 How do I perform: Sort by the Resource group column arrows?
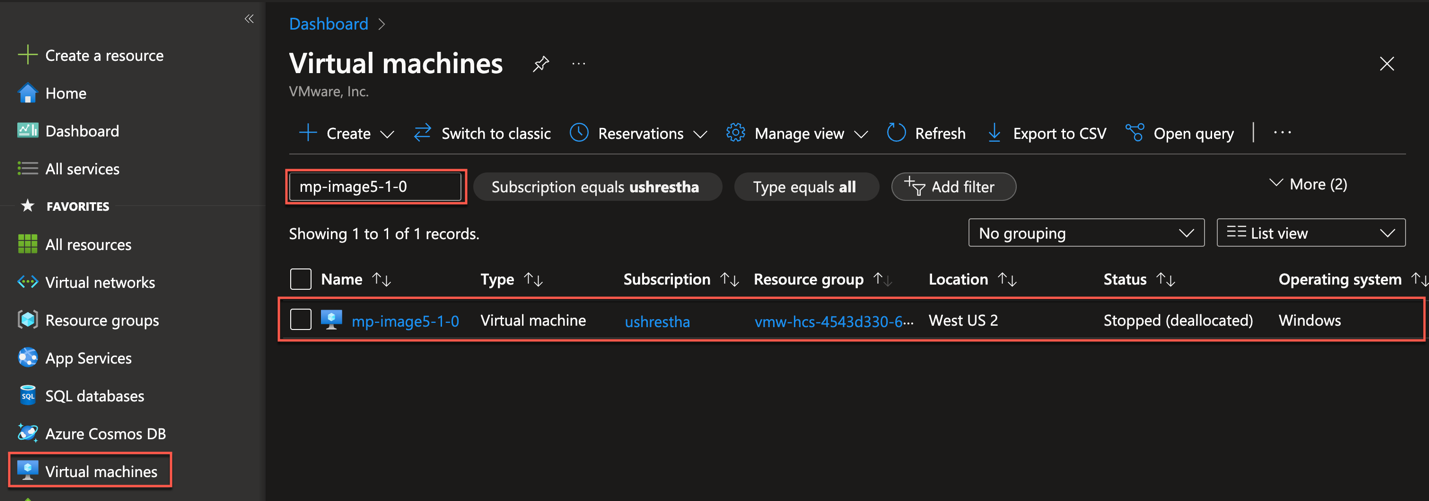click(x=883, y=280)
